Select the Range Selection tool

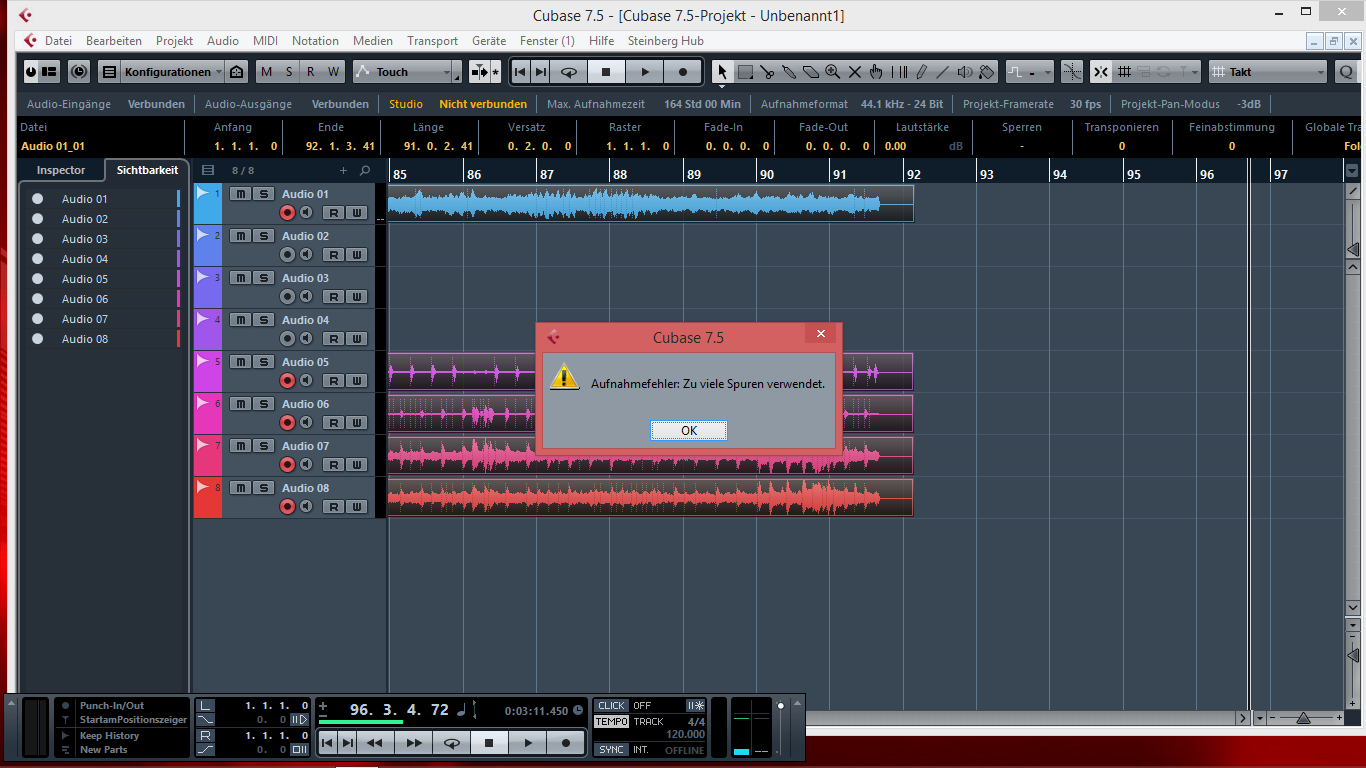point(745,72)
